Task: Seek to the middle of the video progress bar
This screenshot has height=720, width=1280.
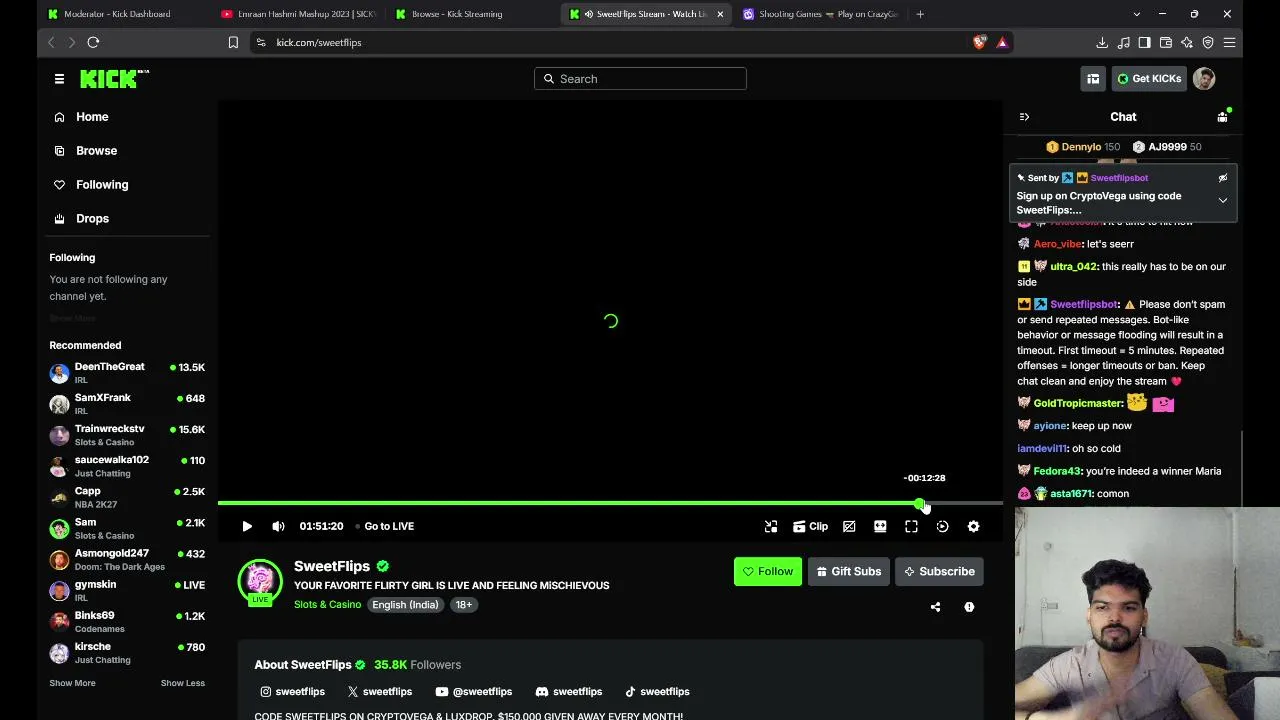Action: (x=610, y=503)
